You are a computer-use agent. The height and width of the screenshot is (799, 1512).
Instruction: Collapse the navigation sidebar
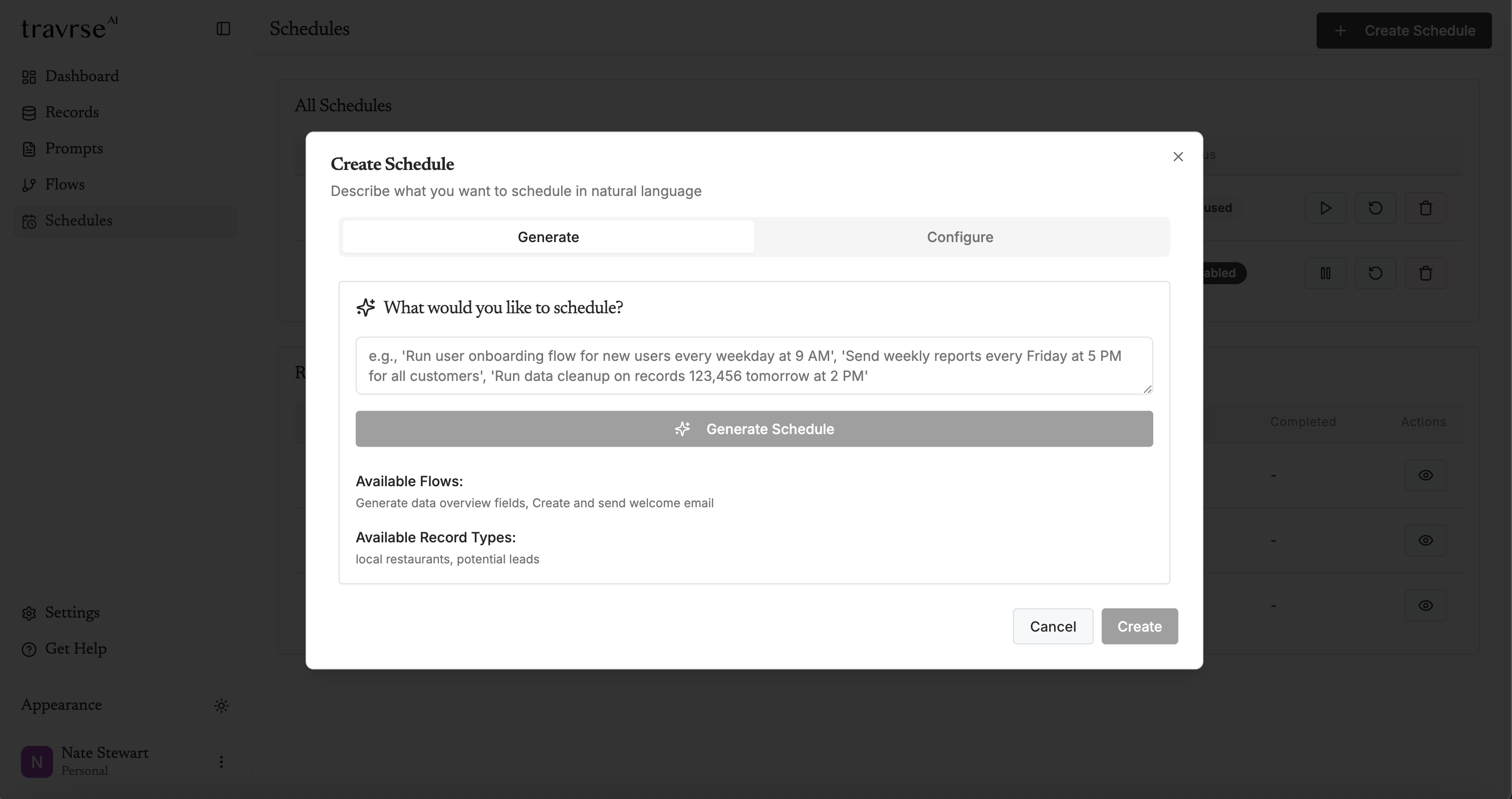click(223, 28)
